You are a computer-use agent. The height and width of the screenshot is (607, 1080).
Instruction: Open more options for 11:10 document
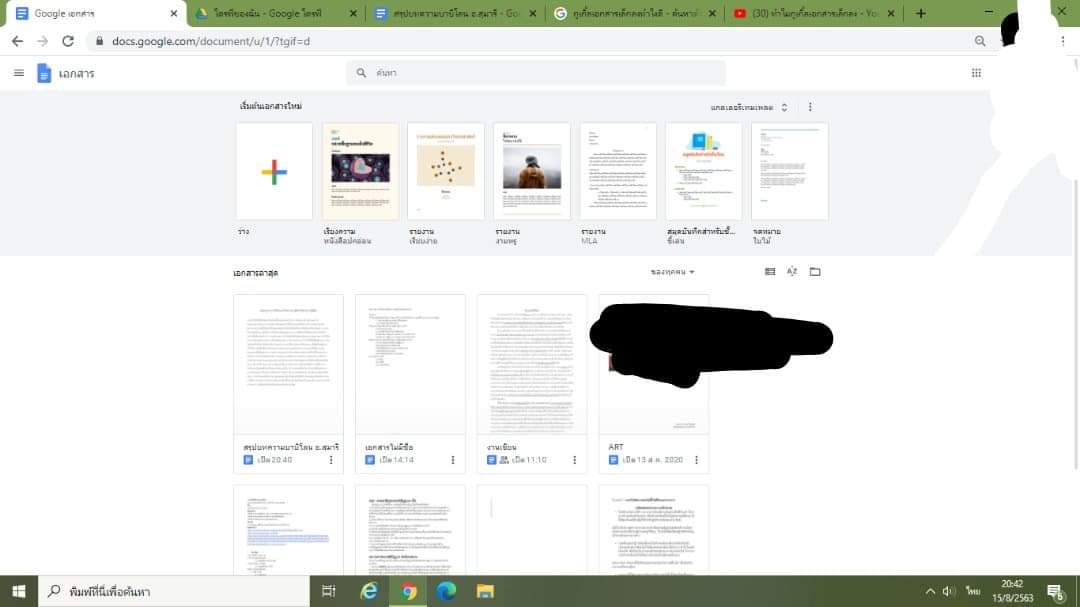coord(574,460)
